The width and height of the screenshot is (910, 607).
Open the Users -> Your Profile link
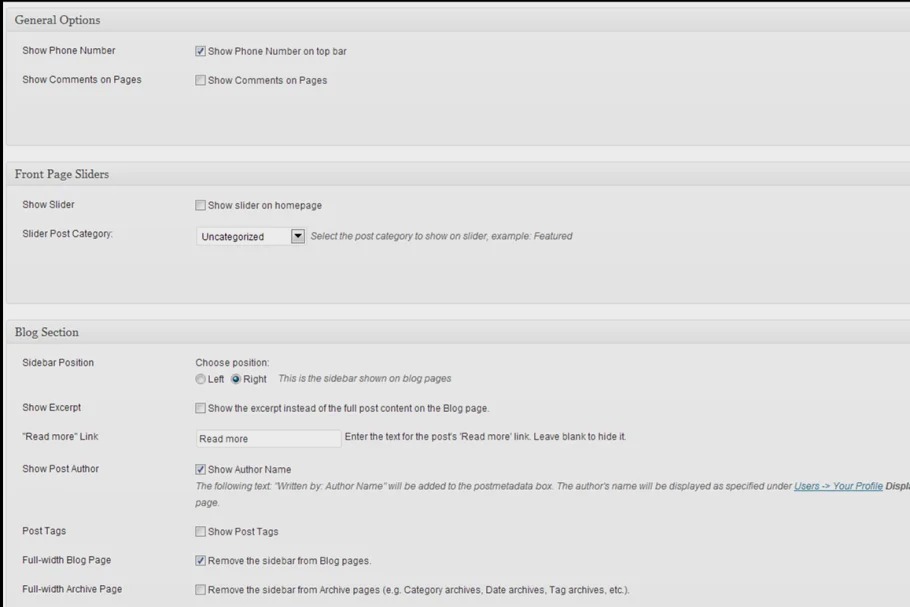click(838, 486)
